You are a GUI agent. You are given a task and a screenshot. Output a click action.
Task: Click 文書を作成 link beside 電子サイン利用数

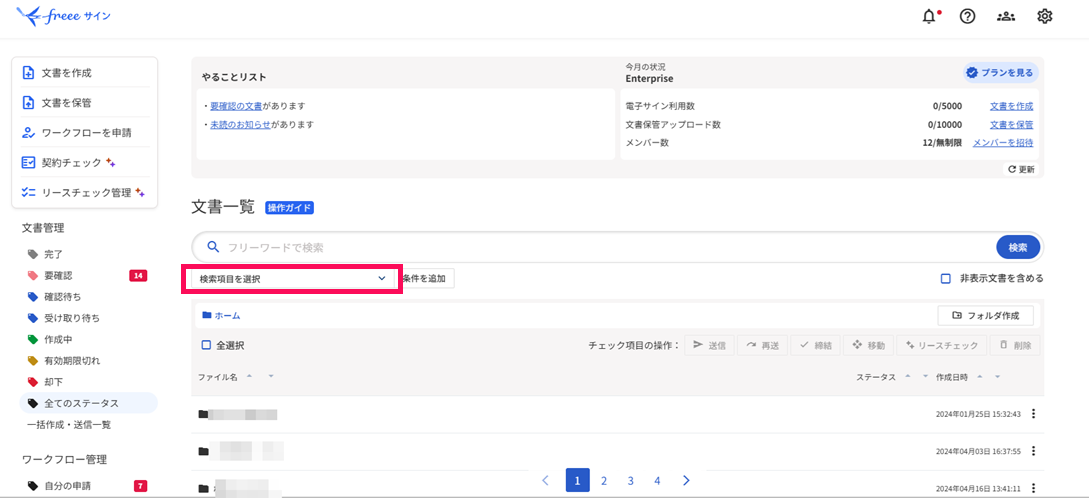click(x=1011, y=106)
